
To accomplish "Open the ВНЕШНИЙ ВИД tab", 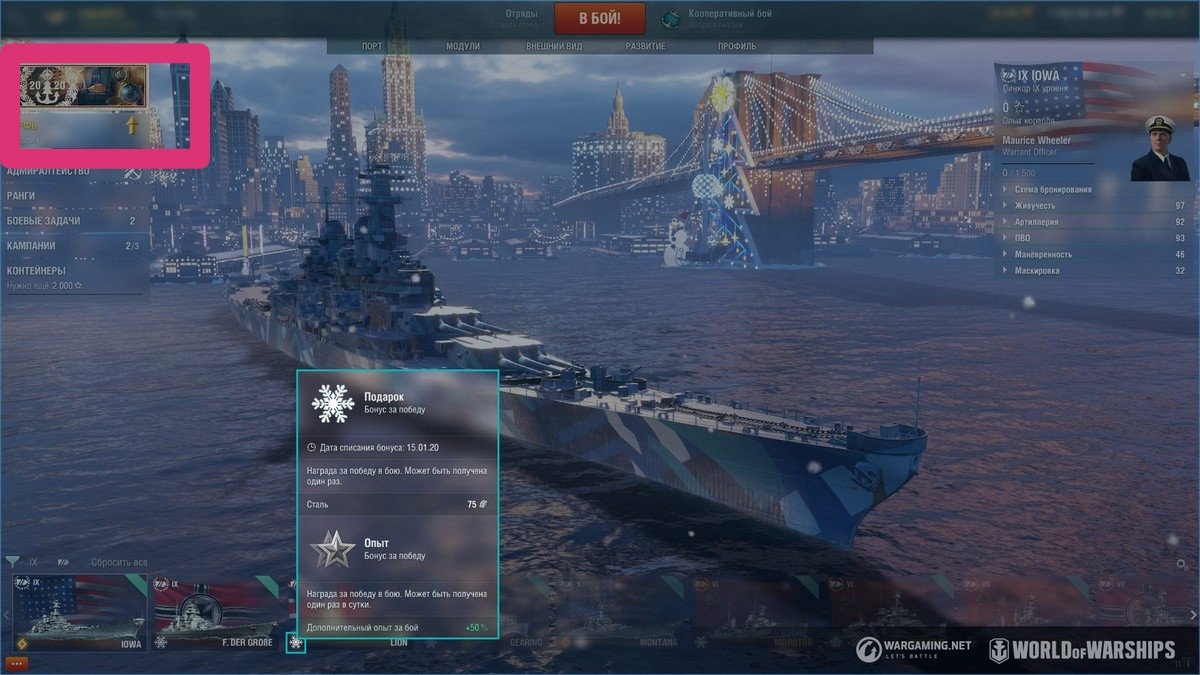I will 555,46.
